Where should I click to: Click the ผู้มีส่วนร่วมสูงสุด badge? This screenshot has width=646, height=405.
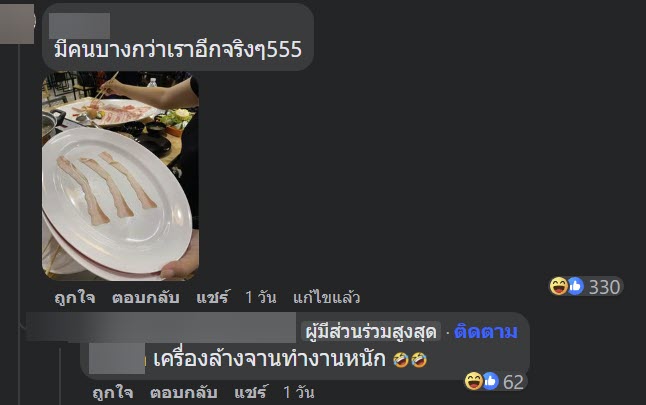pos(371,332)
